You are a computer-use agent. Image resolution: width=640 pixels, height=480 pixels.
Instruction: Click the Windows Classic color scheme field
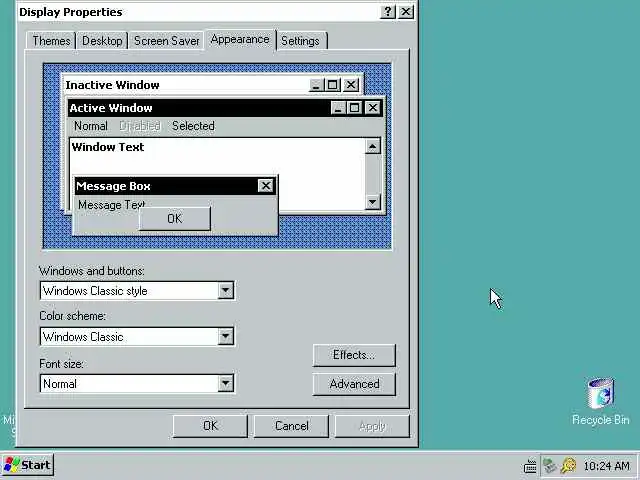[x=137, y=337]
